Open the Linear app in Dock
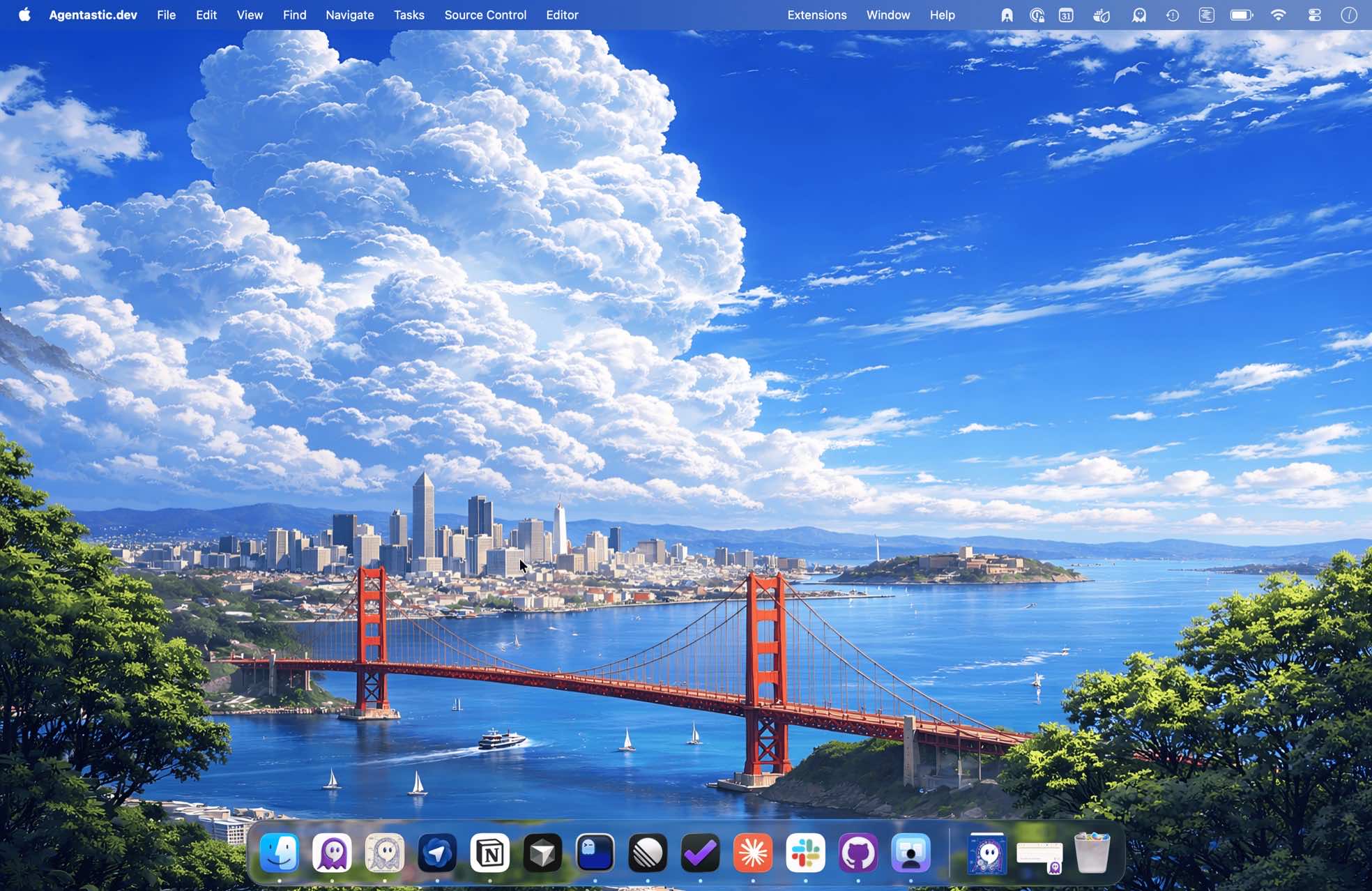 pyautogui.click(x=648, y=853)
